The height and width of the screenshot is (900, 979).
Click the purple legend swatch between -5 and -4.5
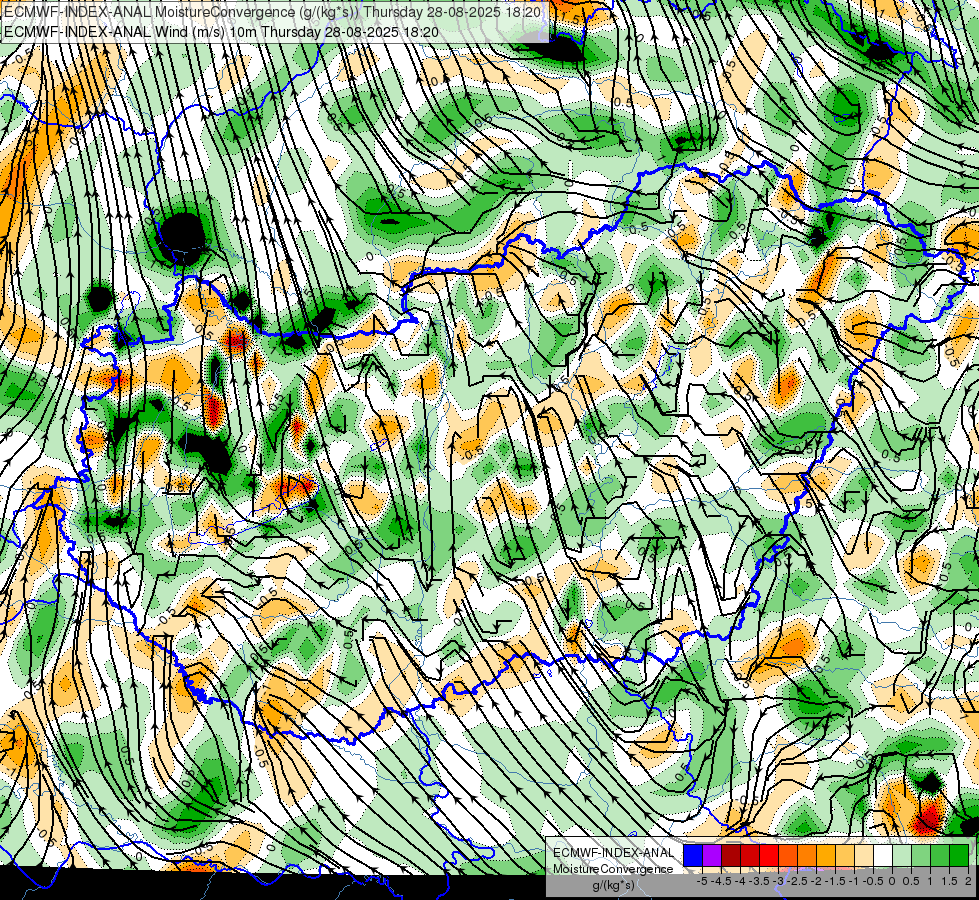coord(712,856)
